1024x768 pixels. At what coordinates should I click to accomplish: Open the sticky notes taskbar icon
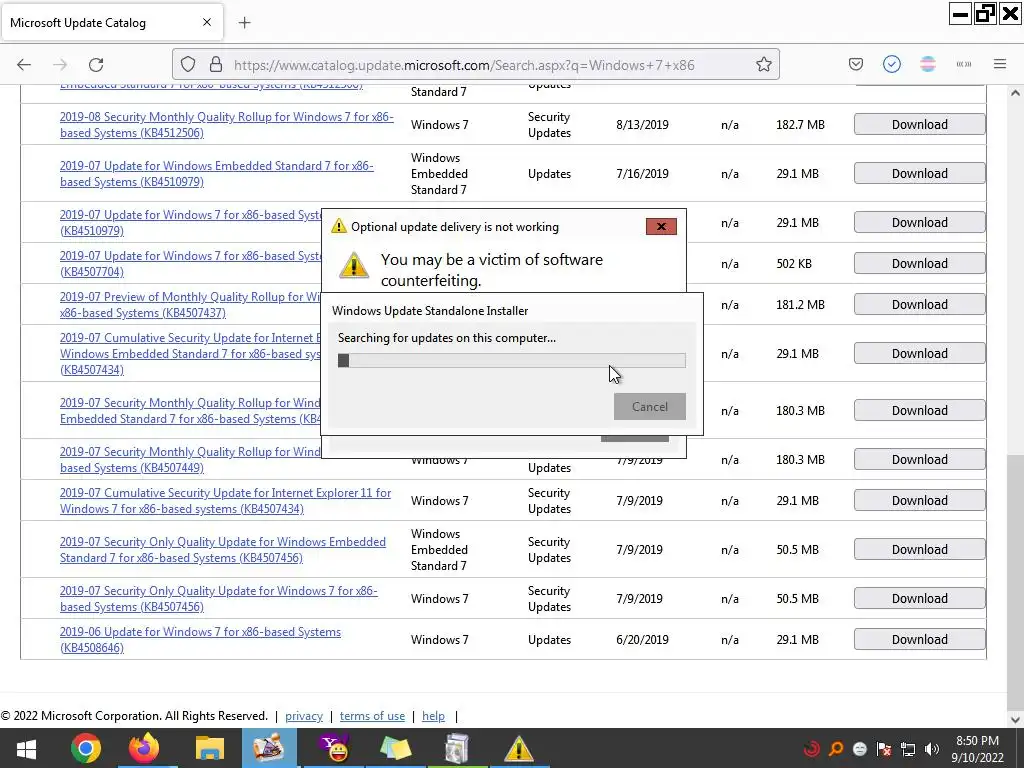pos(395,748)
